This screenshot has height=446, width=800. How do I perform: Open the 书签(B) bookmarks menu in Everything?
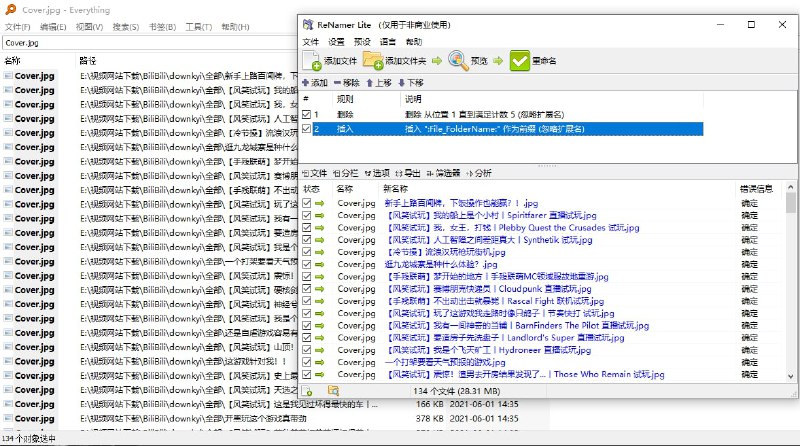(x=162, y=27)
